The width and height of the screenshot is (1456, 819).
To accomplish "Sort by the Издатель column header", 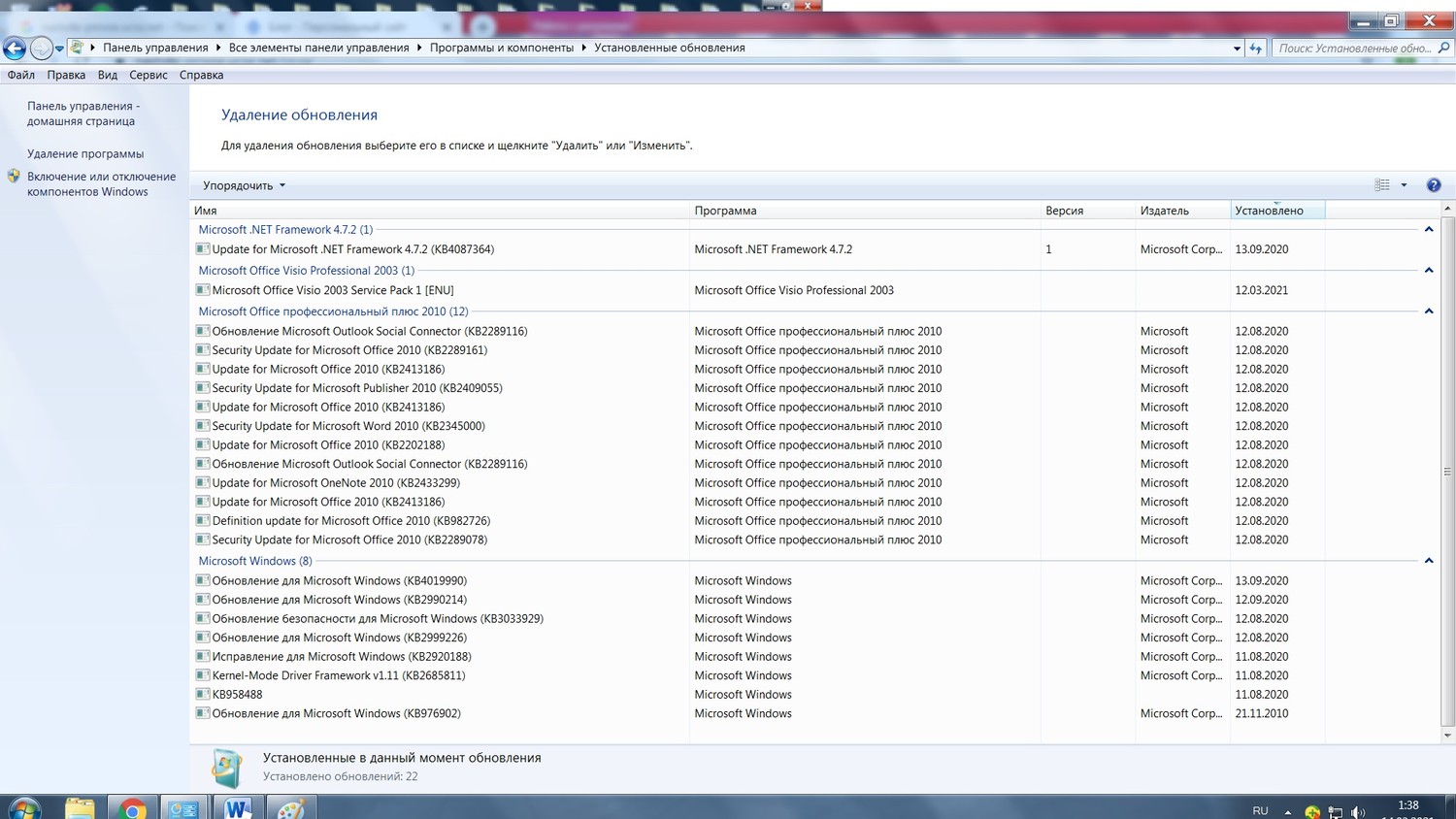I will pos(1182,211).
